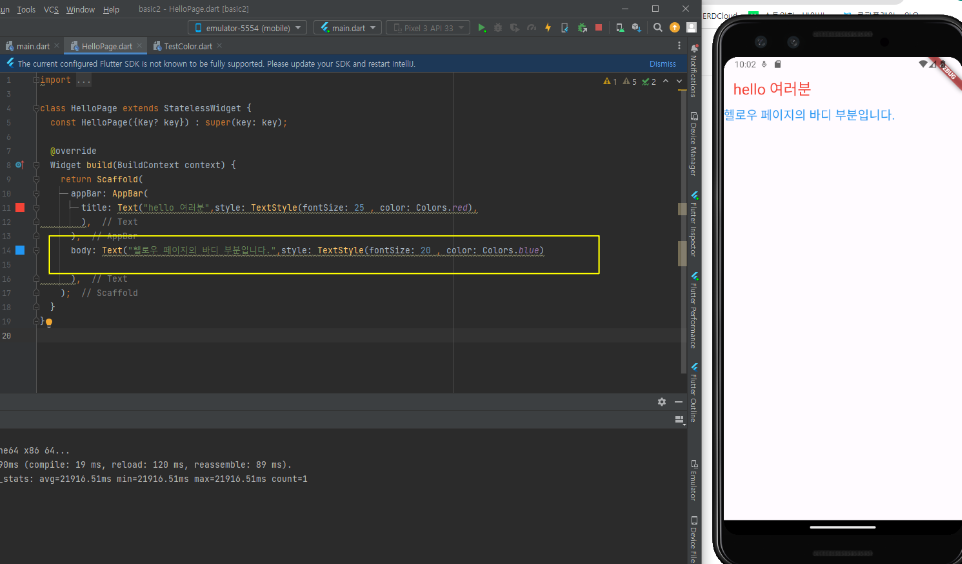Collapse the HelloPage class fold on line 4

point(36,109)
